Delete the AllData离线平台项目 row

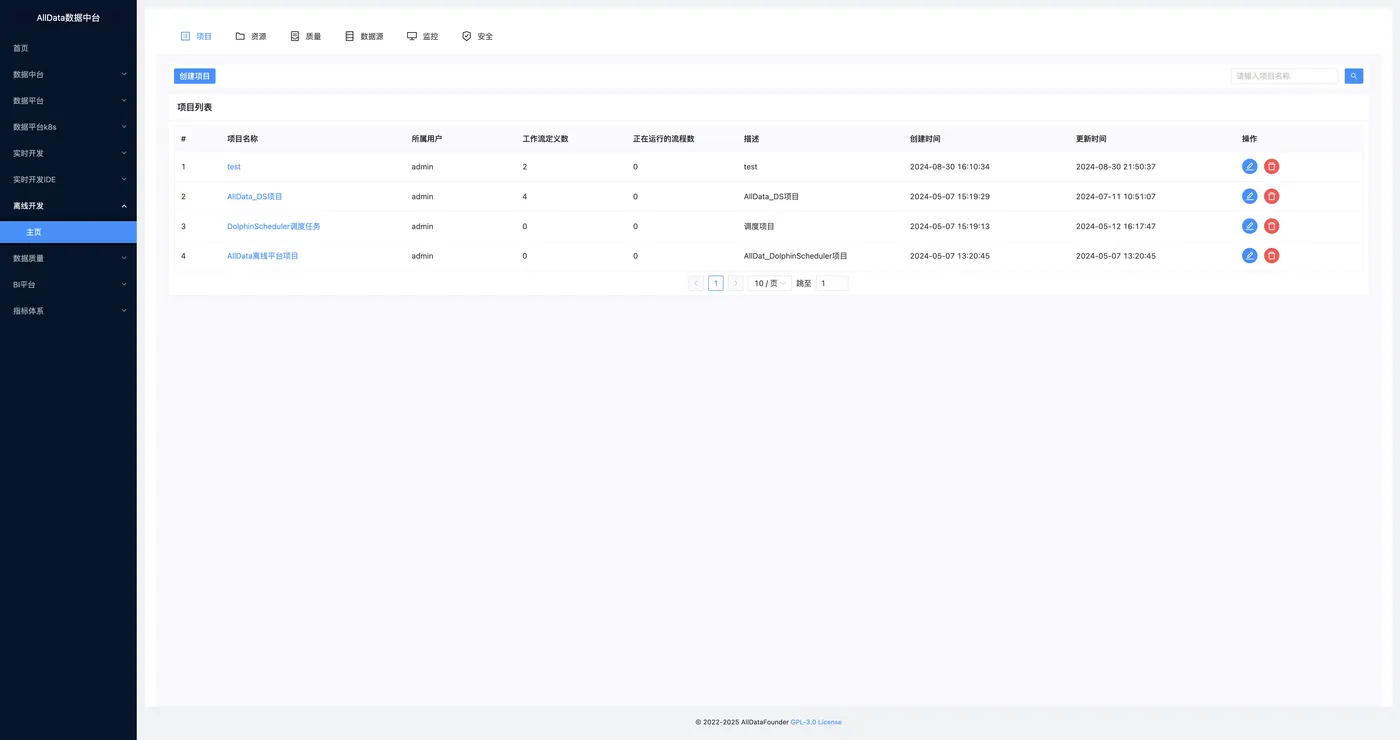tap(1271, 256)
